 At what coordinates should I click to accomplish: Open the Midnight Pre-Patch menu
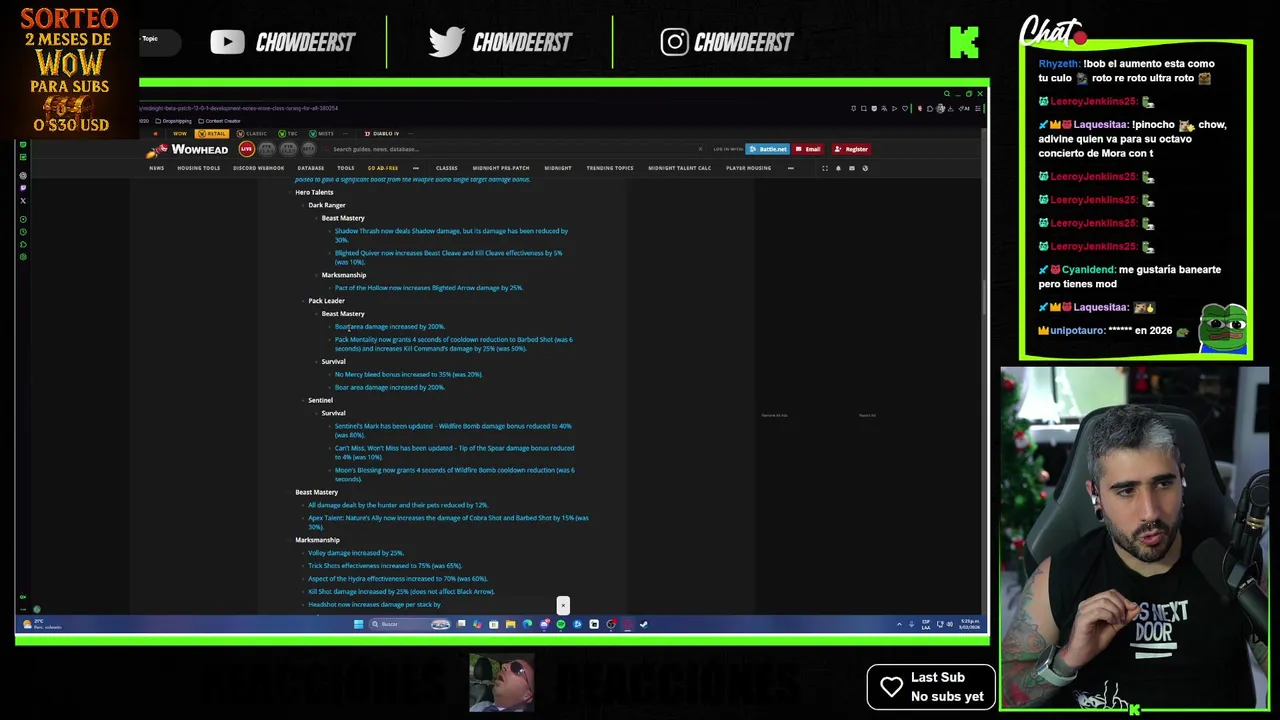[501, 168]
